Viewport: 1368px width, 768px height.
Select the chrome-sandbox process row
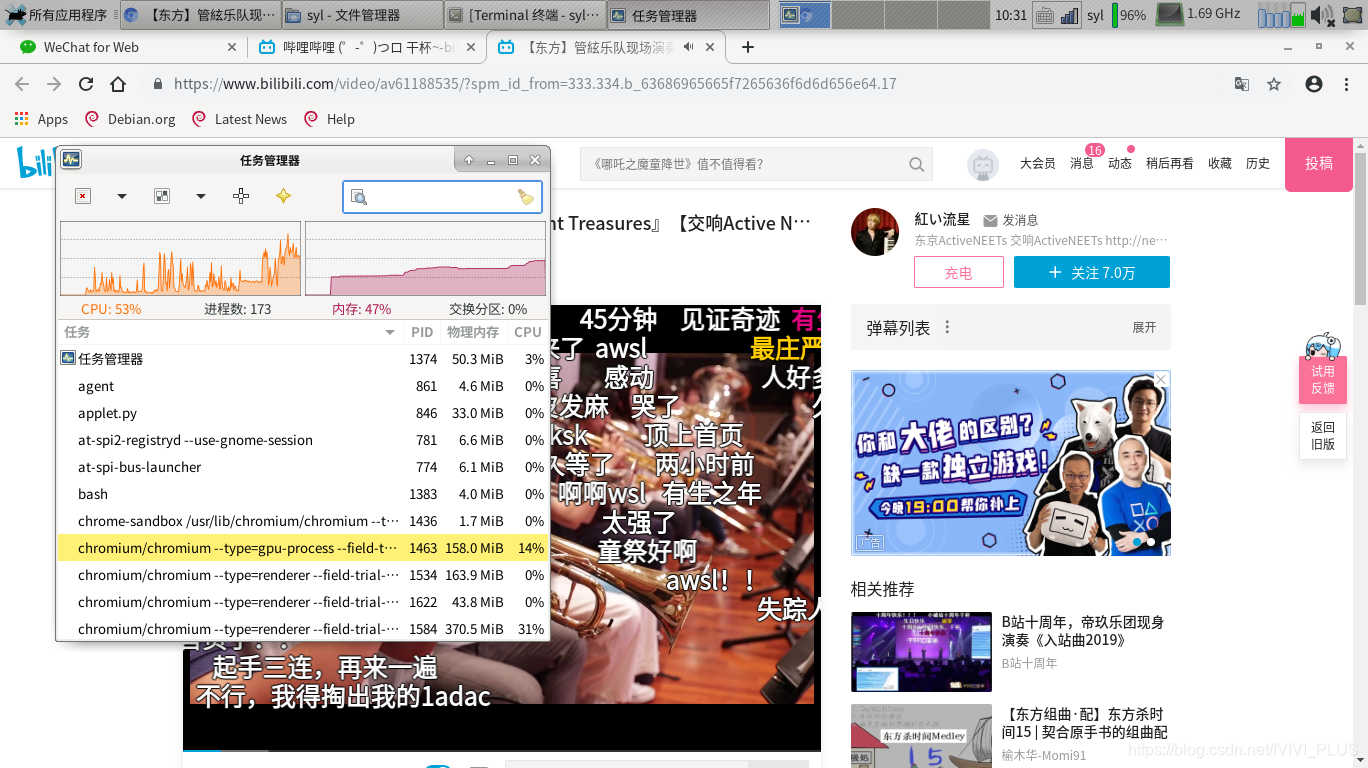tap(303, 521)
